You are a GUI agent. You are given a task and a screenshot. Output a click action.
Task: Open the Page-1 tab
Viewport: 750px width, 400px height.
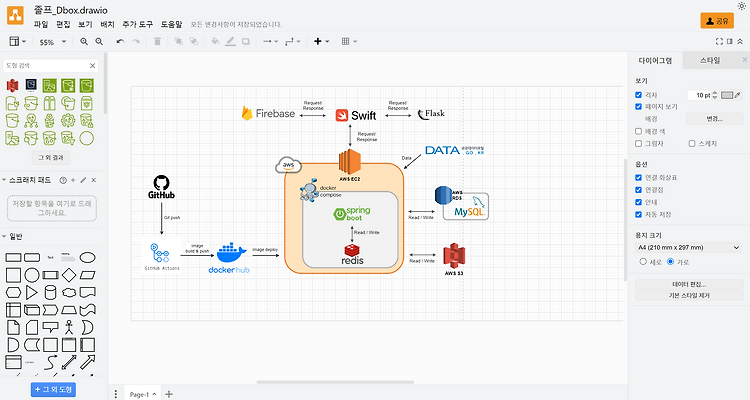[143, 394]
